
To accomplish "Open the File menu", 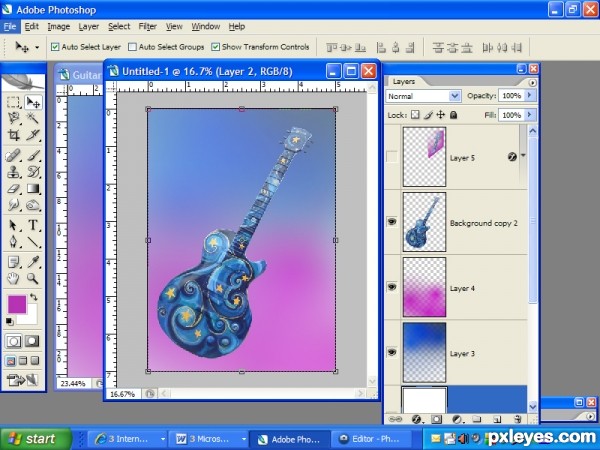I will (x=10, y=26).
